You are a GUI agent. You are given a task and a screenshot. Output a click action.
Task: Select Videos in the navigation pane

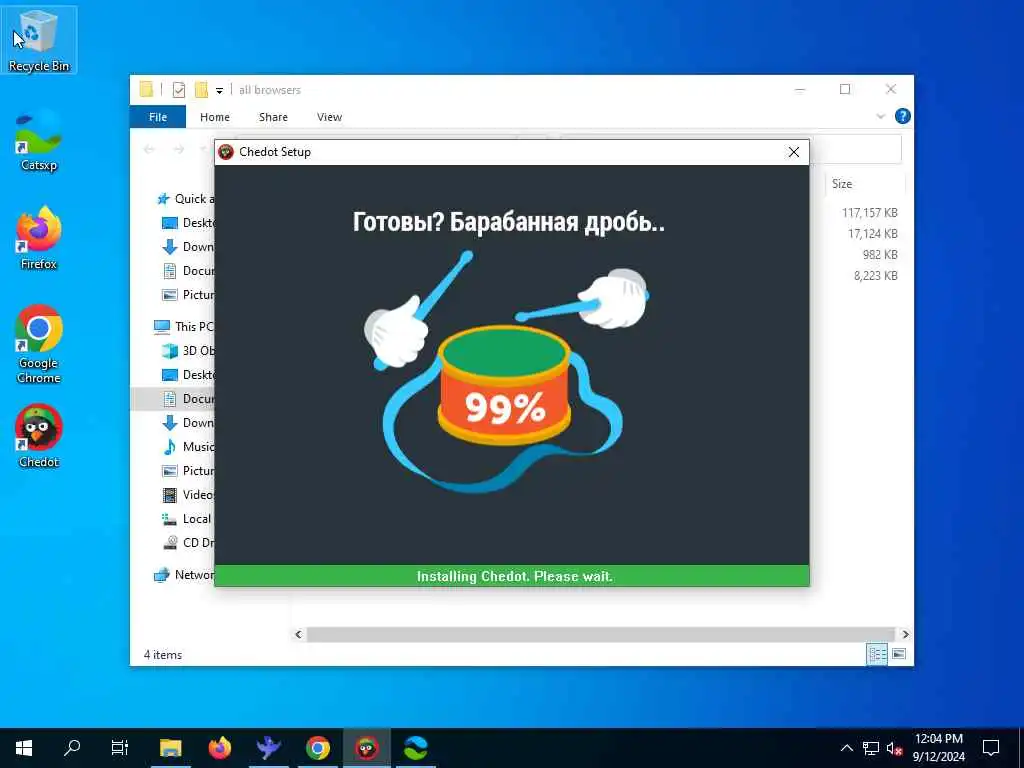click(x=188, y=494)
